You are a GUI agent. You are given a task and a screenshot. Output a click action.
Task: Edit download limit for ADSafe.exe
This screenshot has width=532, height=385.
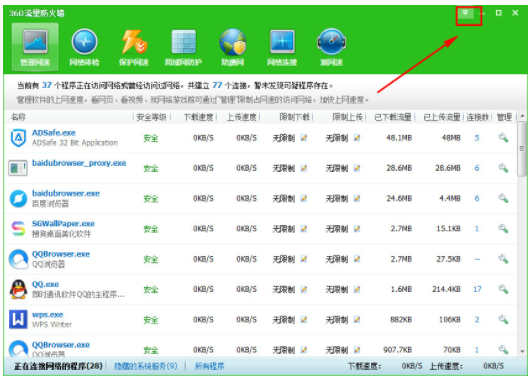coord(304,138)
